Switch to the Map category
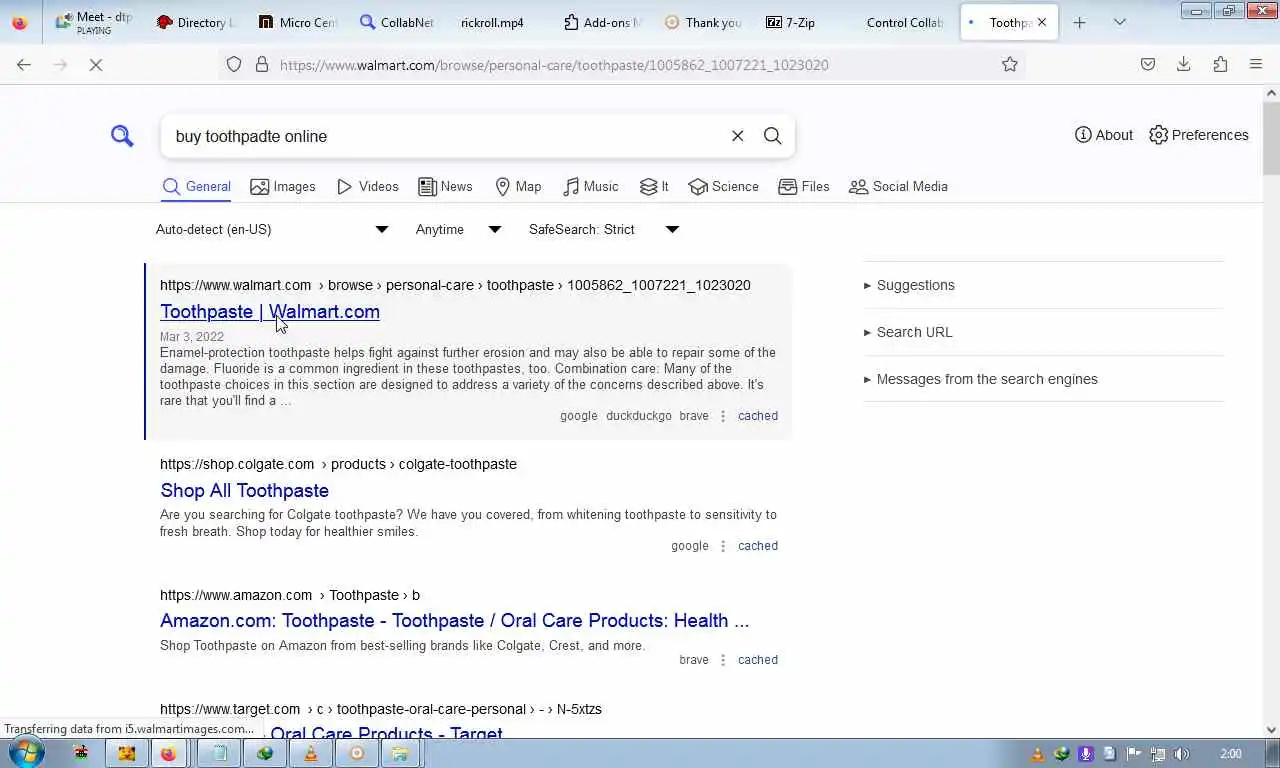Viewport: 1280px width, 768px height. tap(518, 187)
